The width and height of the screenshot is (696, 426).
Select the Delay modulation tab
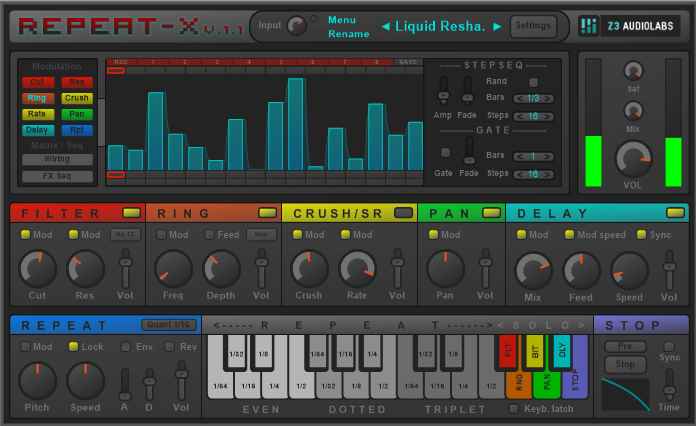click(x=38, y=130)
